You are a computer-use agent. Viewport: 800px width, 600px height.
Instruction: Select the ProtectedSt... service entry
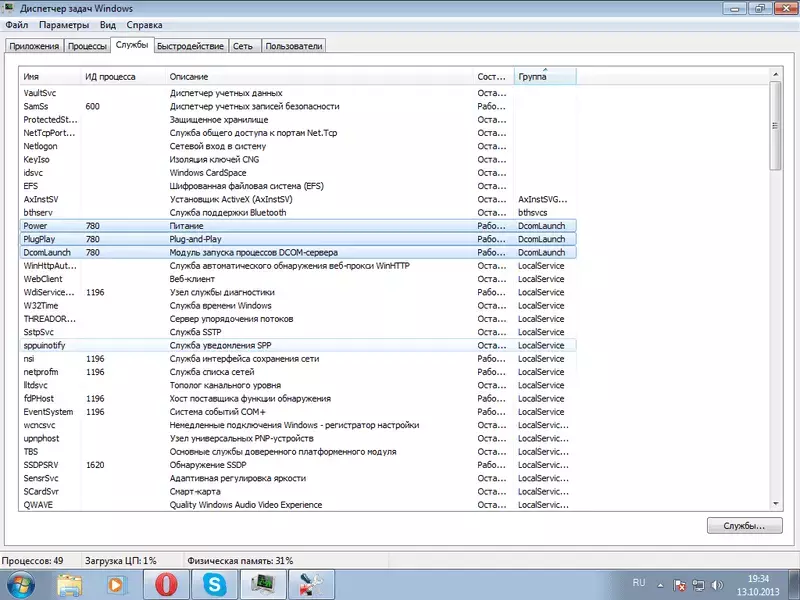[298, 119]
